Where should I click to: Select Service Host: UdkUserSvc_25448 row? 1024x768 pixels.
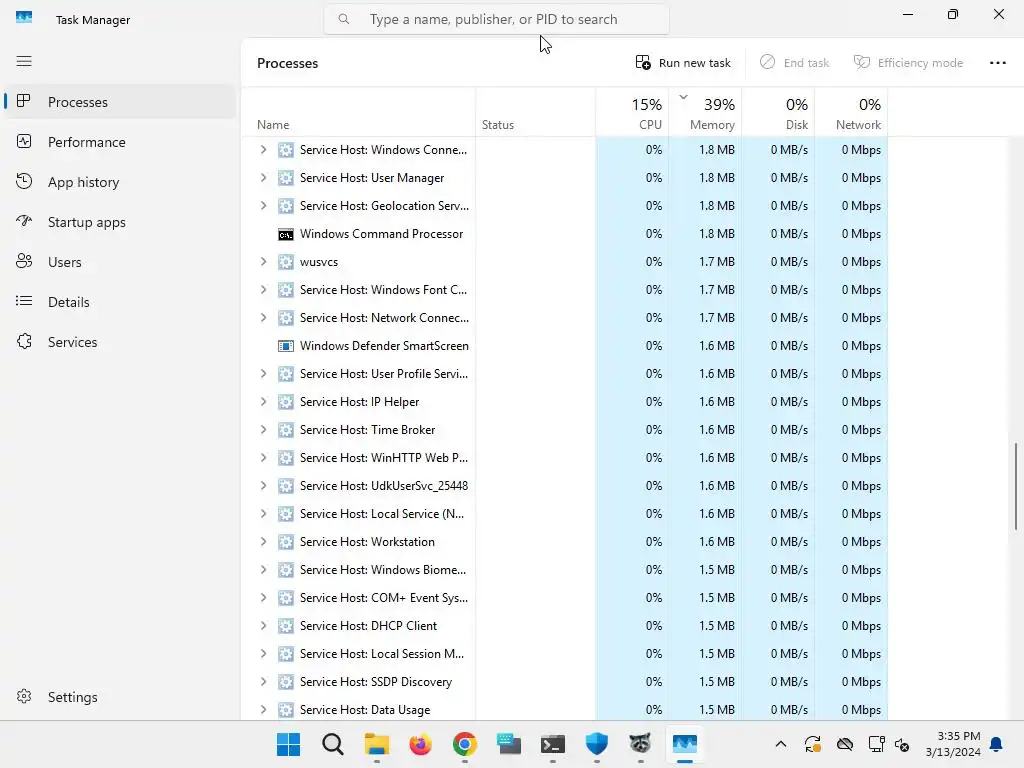(x=564, y=486)
